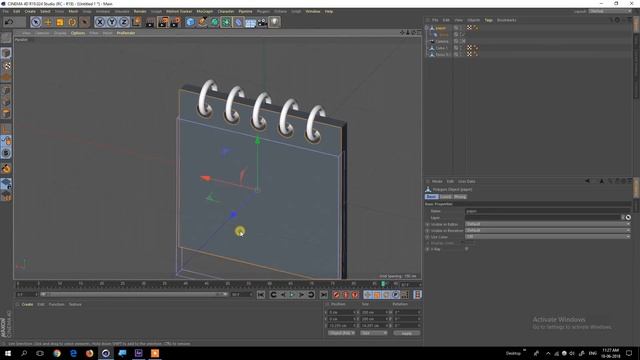Click the Deformer (Bend) icon
640x360 pixels.
point(238,22)
